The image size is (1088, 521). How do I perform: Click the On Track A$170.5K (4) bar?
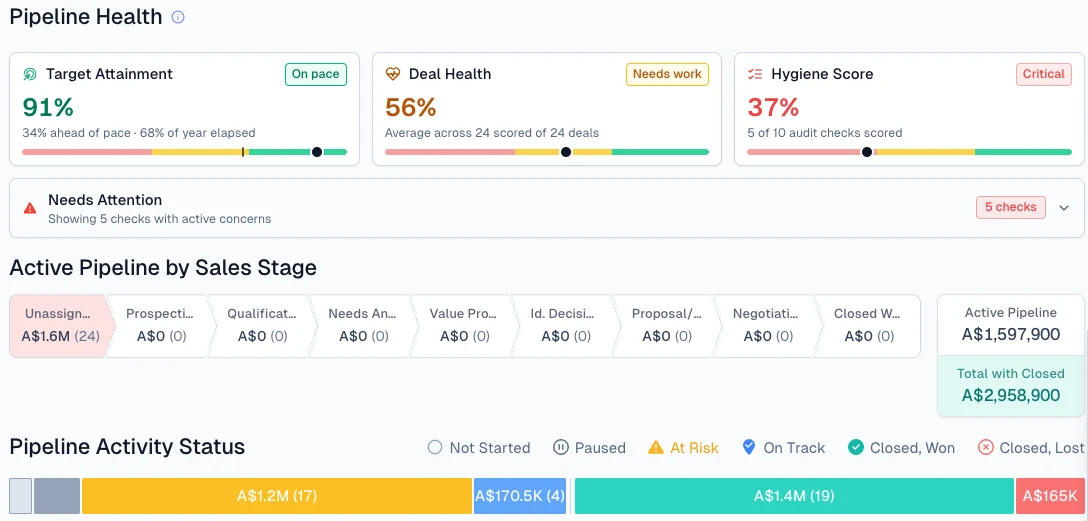[521, 496]
